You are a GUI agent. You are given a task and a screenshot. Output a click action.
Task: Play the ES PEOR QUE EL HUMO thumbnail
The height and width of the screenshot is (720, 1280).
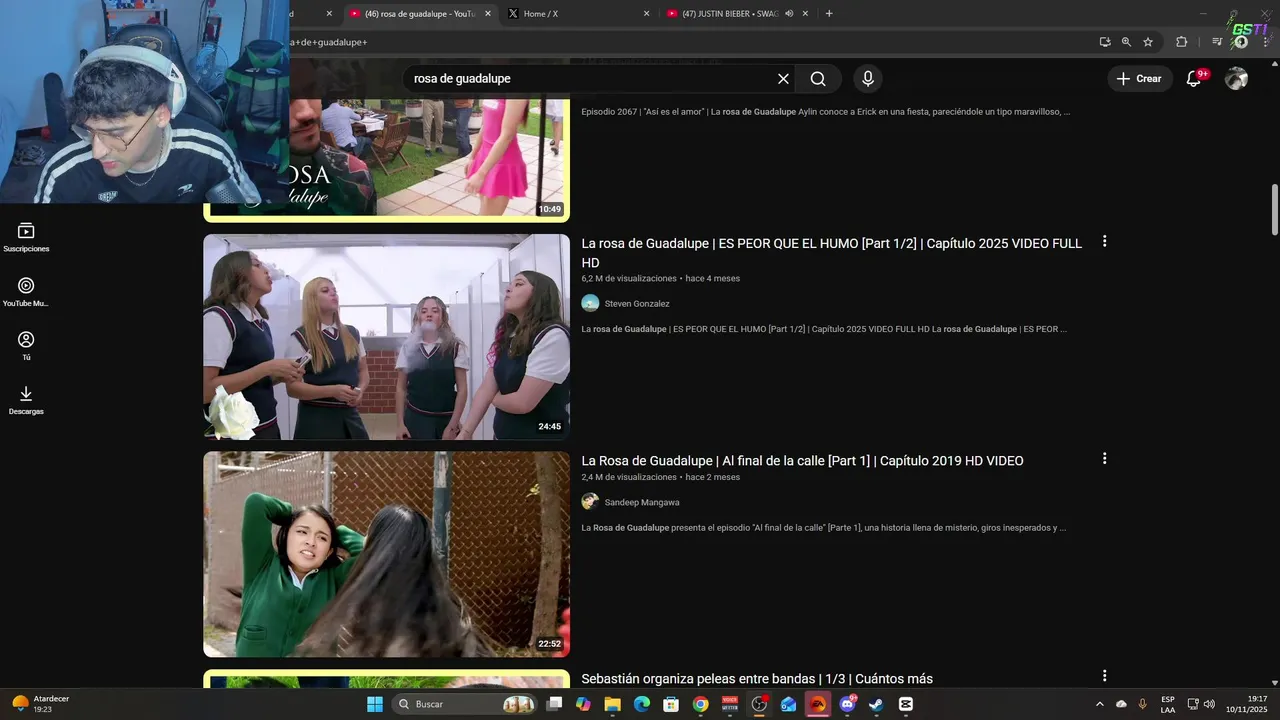click(x=386, y=337)
